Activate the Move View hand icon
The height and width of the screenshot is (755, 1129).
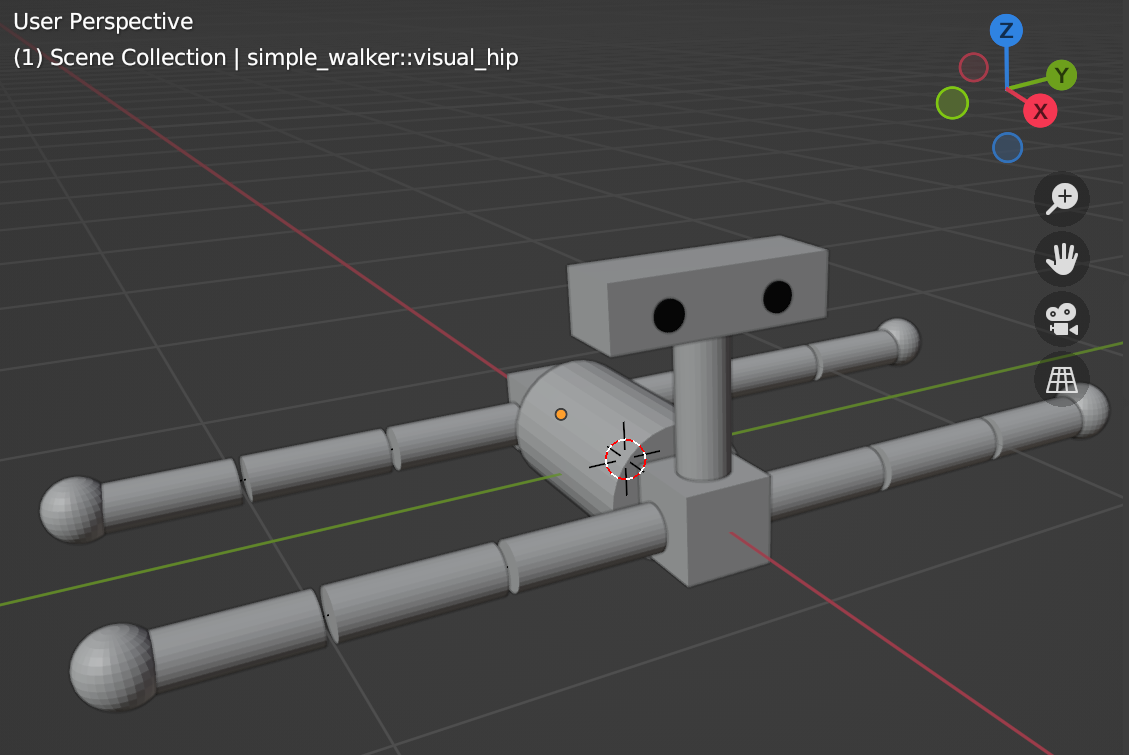pyautogui.click(x=1061, y=259)
